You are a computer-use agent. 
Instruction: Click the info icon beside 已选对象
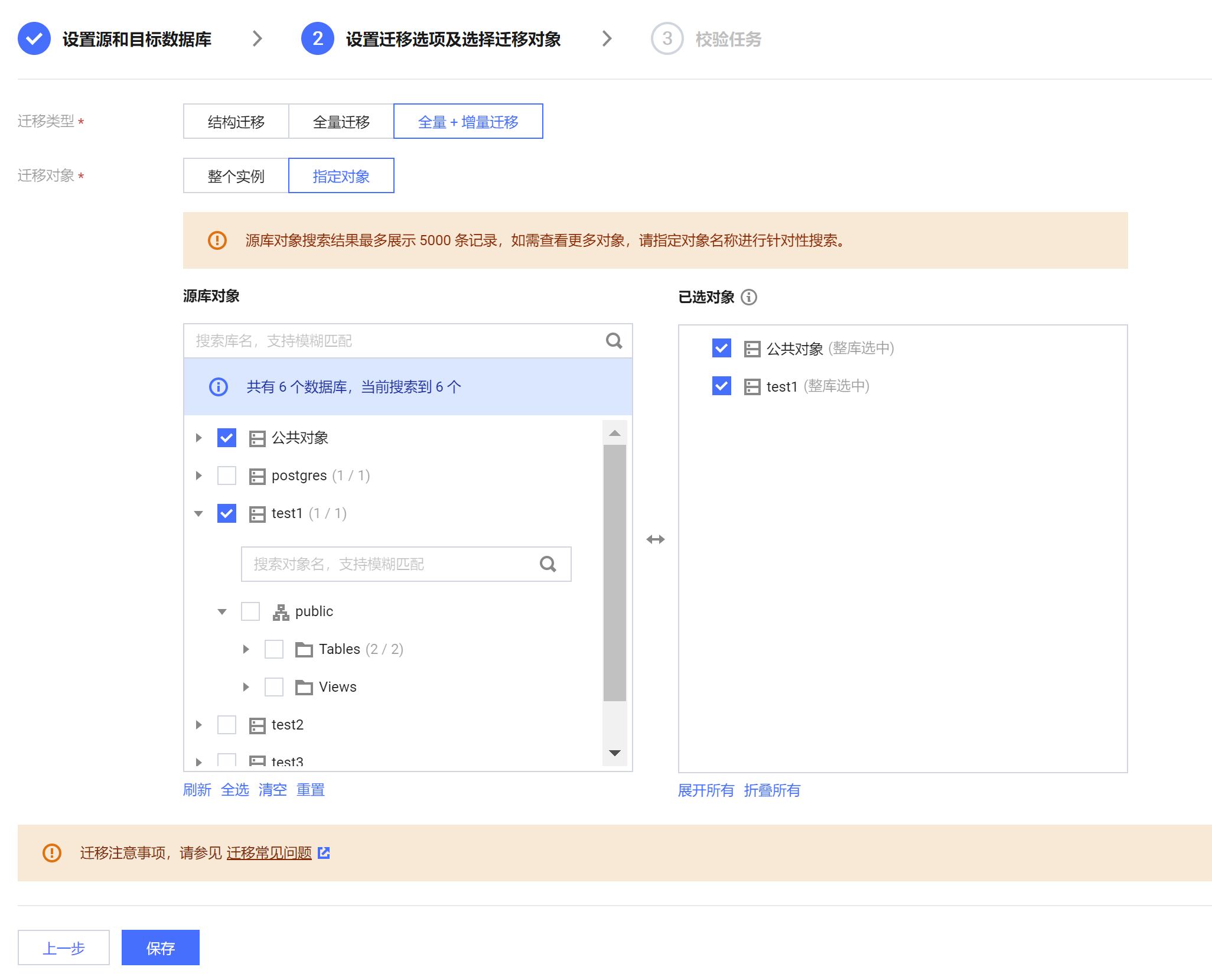[x=749, y=297]
